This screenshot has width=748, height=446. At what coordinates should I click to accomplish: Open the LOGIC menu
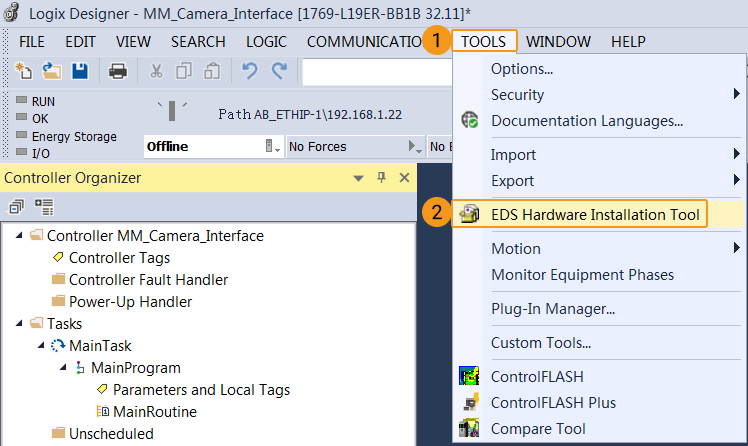pos(264,42)
